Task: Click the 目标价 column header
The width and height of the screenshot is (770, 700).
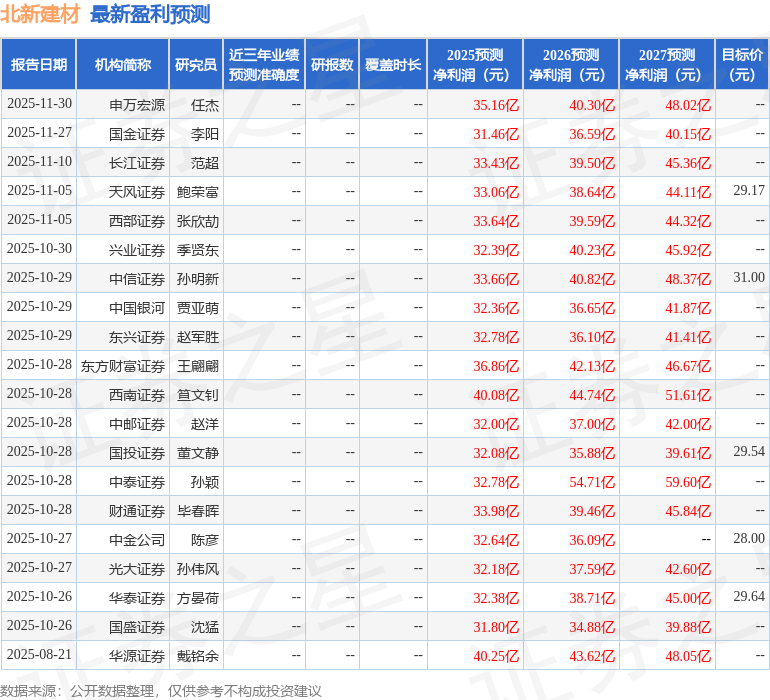Action: (742, 65)
